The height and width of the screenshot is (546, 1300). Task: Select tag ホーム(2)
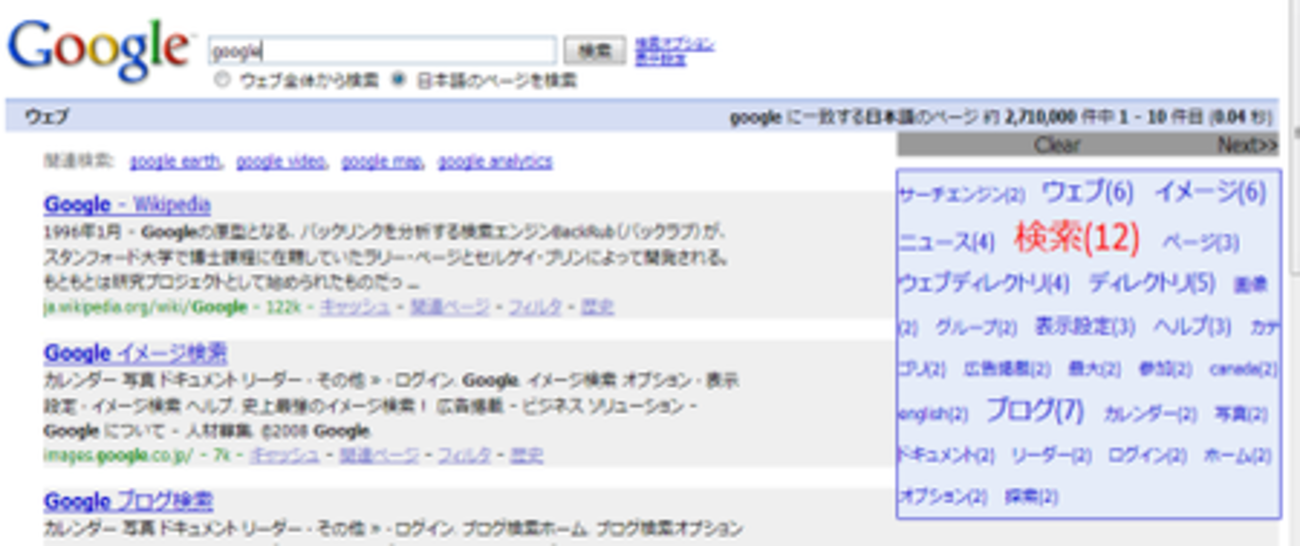coord(1237,455)
